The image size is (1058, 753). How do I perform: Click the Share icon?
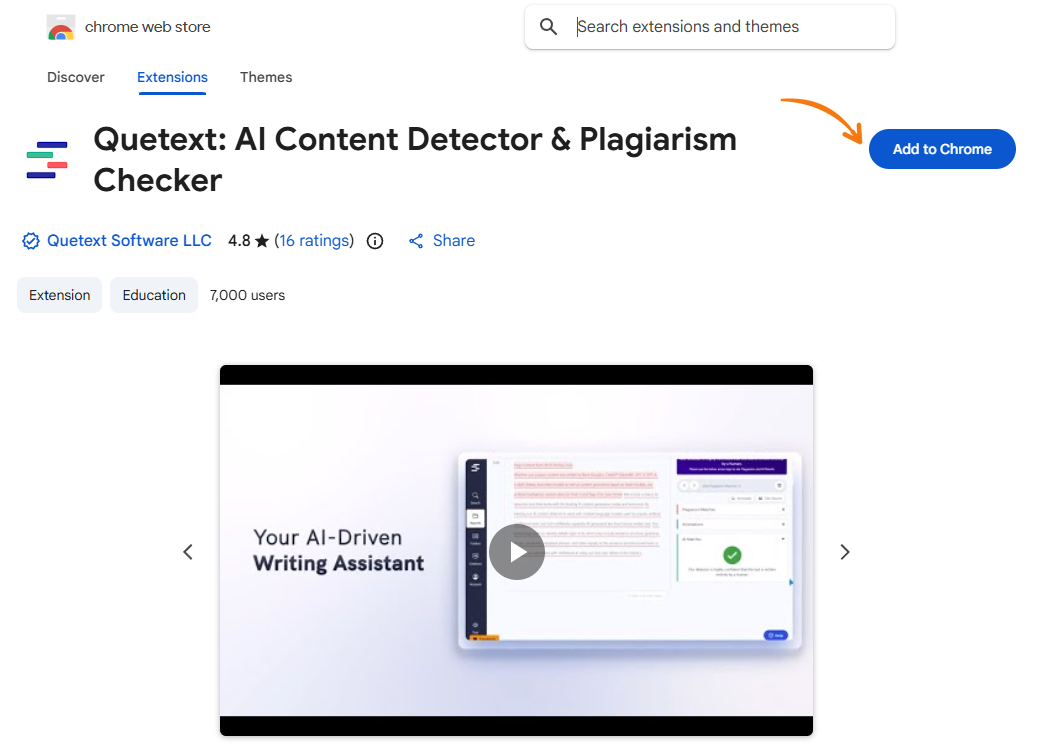[416, 241]
